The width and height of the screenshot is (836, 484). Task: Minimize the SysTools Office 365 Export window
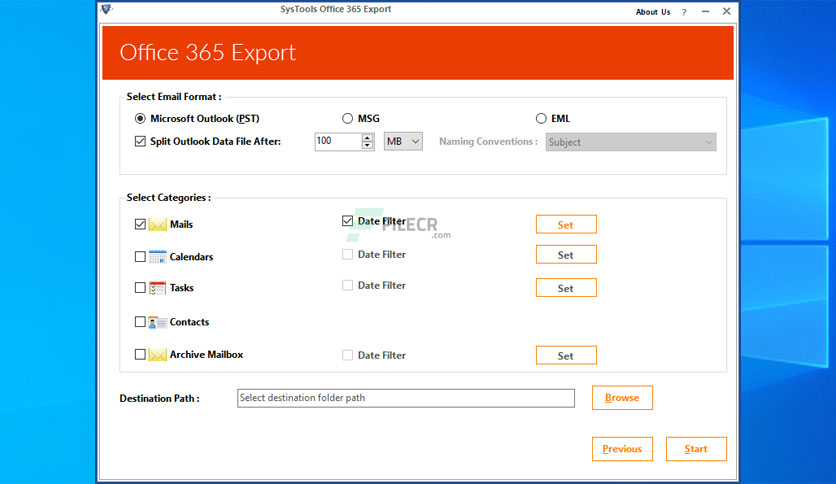[x=705, y=11]
